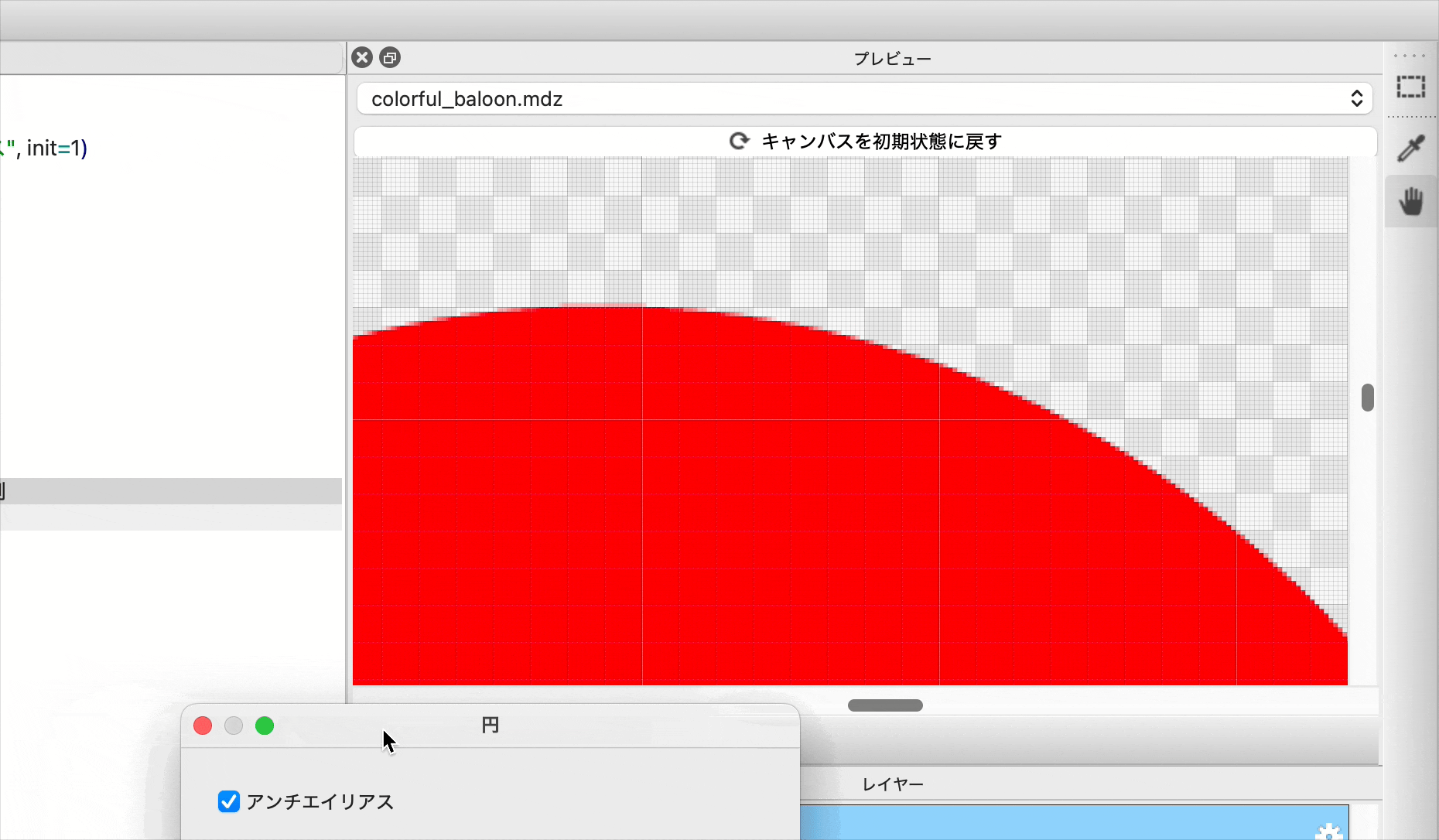
Task: Click the vertical scrollbar thumb
Action: tap(1368, 397)
